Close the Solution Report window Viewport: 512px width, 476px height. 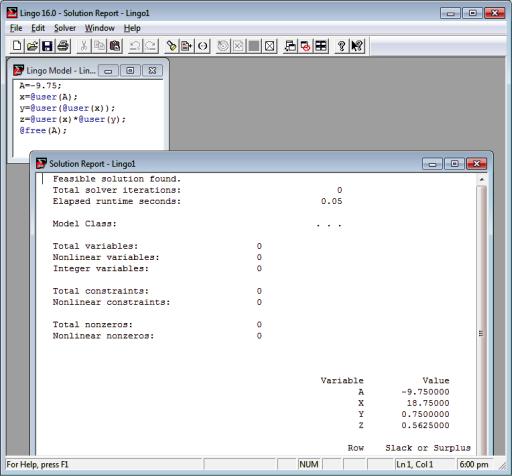tap(477, 164)
